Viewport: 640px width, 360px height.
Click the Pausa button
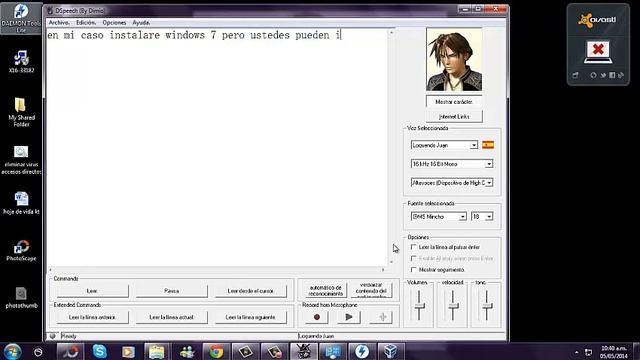pyautogui.click(x=171, y=291)
